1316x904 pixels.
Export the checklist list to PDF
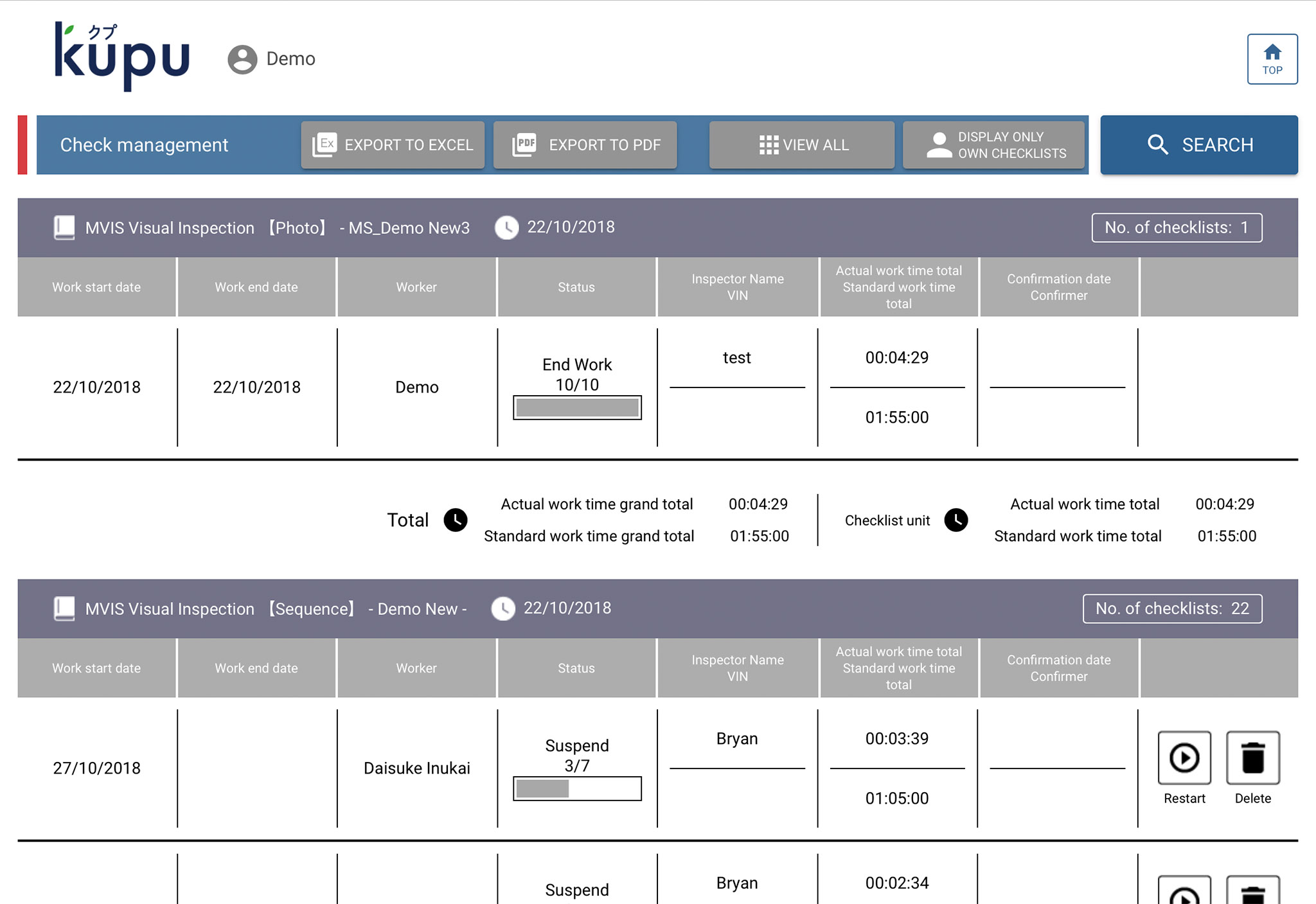pos(585,145)
